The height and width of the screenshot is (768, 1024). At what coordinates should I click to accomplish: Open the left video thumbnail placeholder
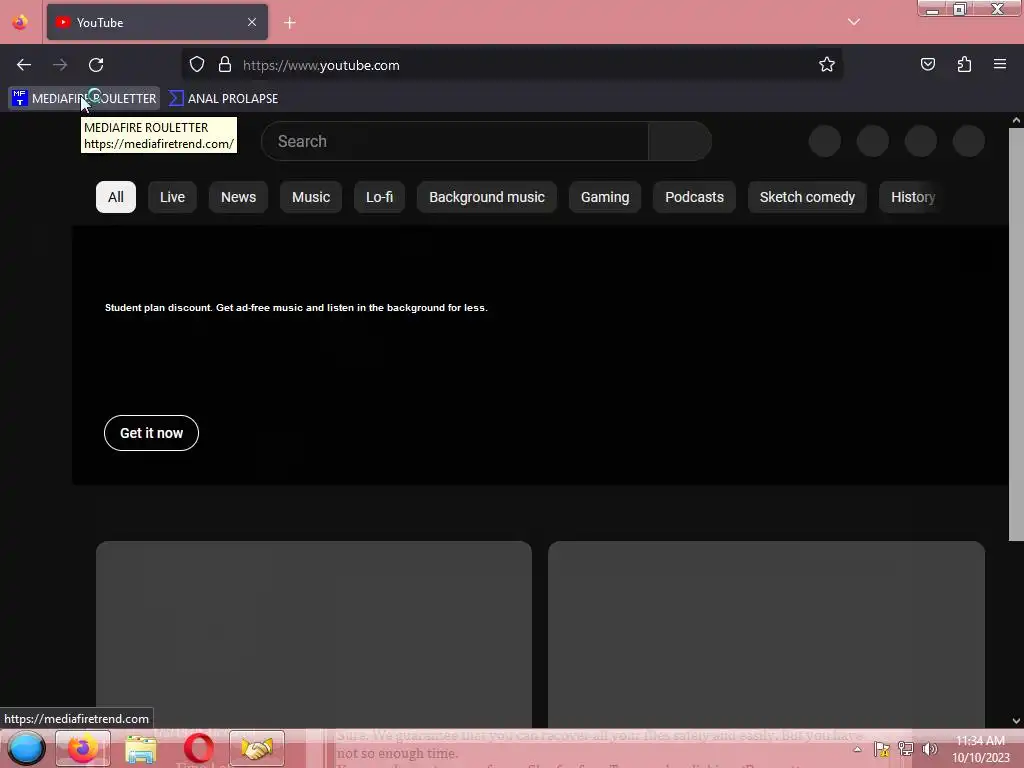point(313,634)
